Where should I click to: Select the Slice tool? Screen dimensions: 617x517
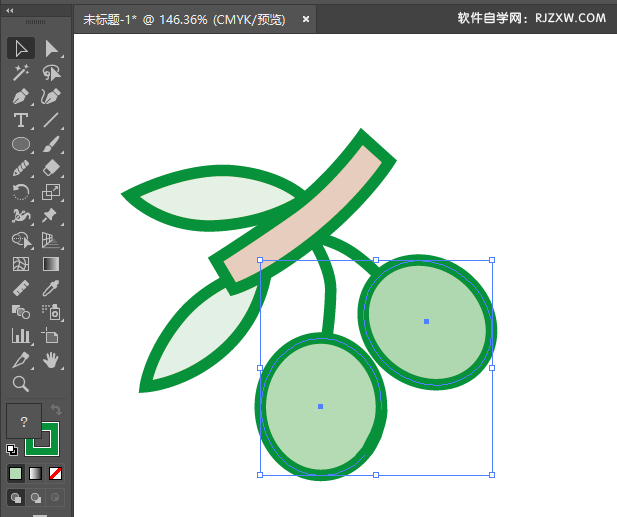(21, 360)
